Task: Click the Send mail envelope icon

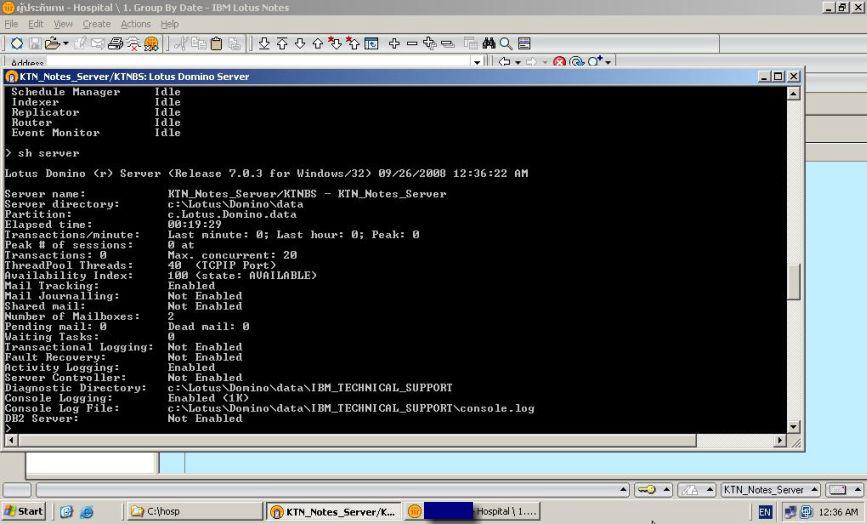Action: (x=97, y=43)
